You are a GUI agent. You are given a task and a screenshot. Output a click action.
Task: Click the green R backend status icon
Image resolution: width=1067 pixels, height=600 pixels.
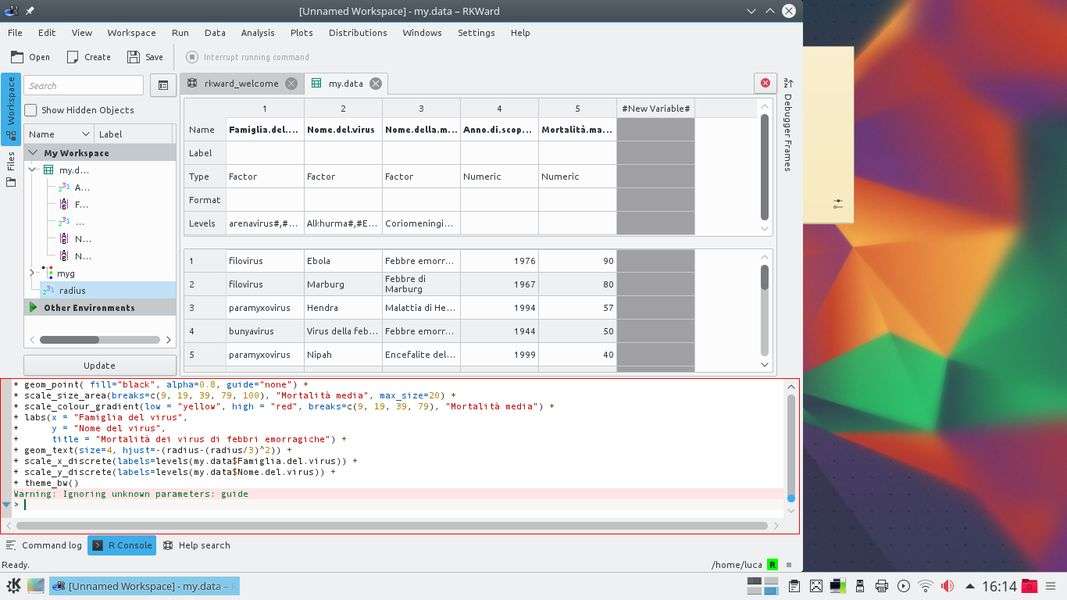coord(772,565)
